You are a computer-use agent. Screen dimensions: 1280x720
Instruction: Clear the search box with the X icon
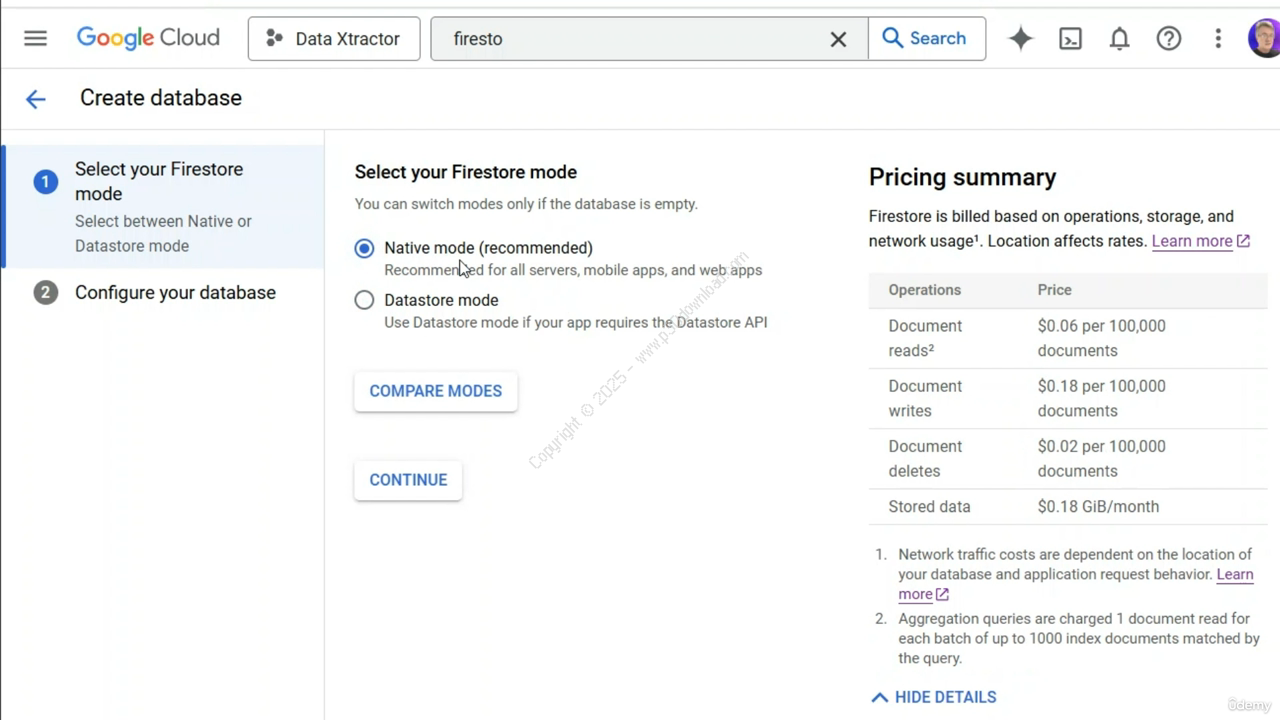pyautogui.click(x=838, y=39)
